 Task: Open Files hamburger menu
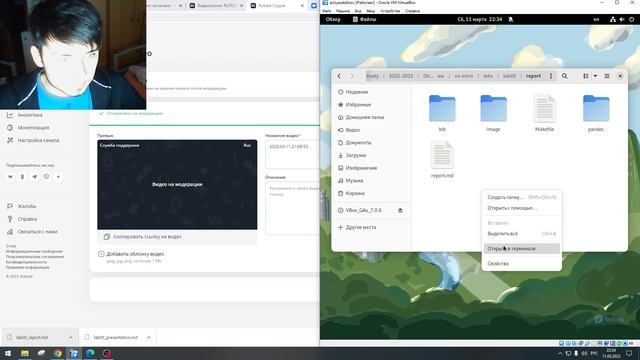[607, 76]
